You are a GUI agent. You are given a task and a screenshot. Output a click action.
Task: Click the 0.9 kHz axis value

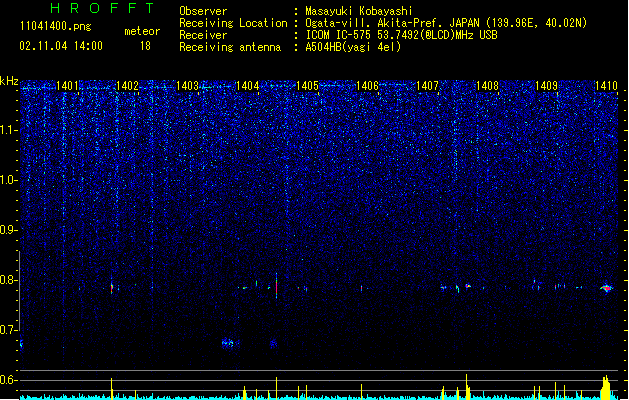click(9, 230)
